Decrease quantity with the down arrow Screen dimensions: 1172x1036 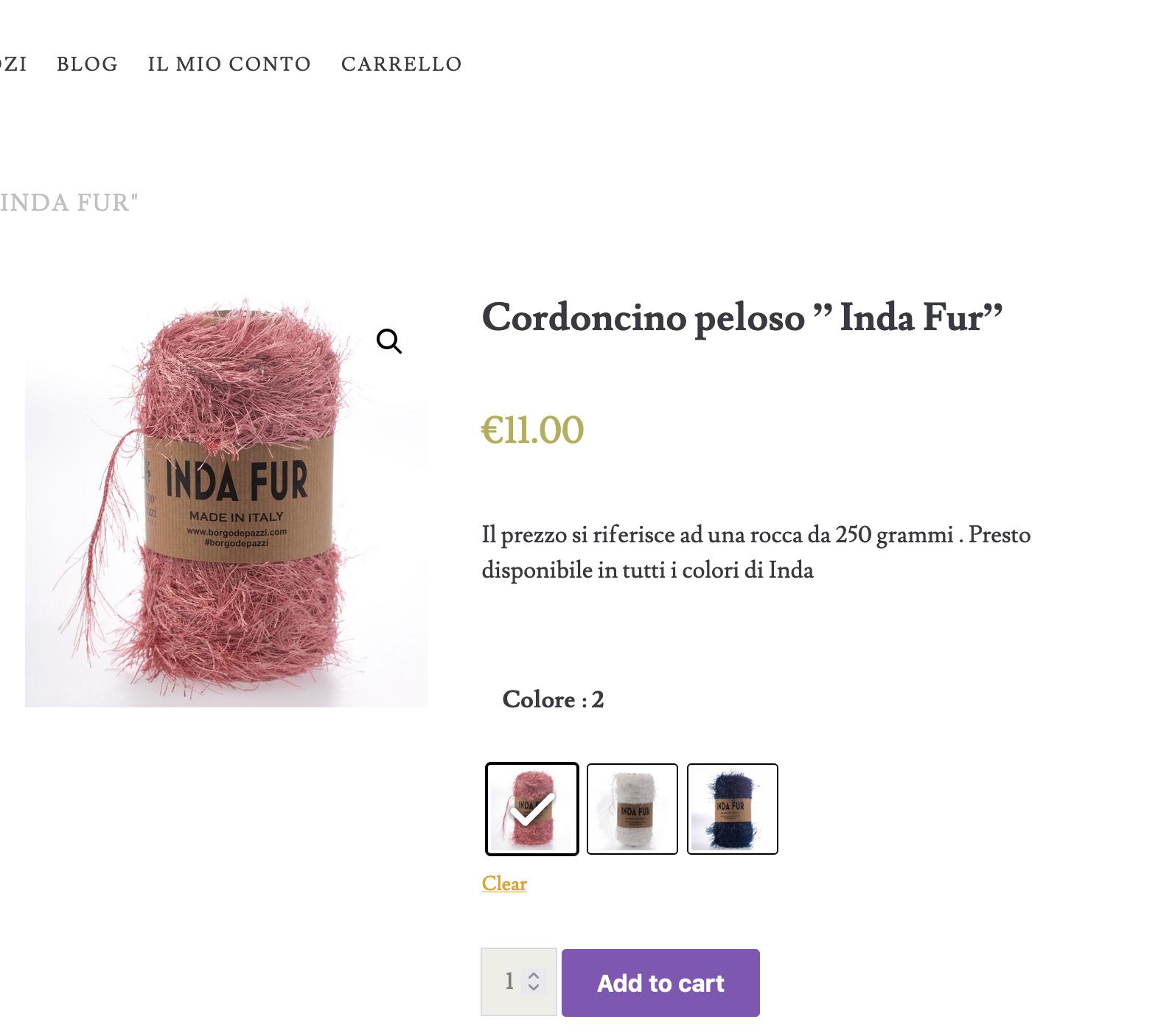(x=534, y=987)
